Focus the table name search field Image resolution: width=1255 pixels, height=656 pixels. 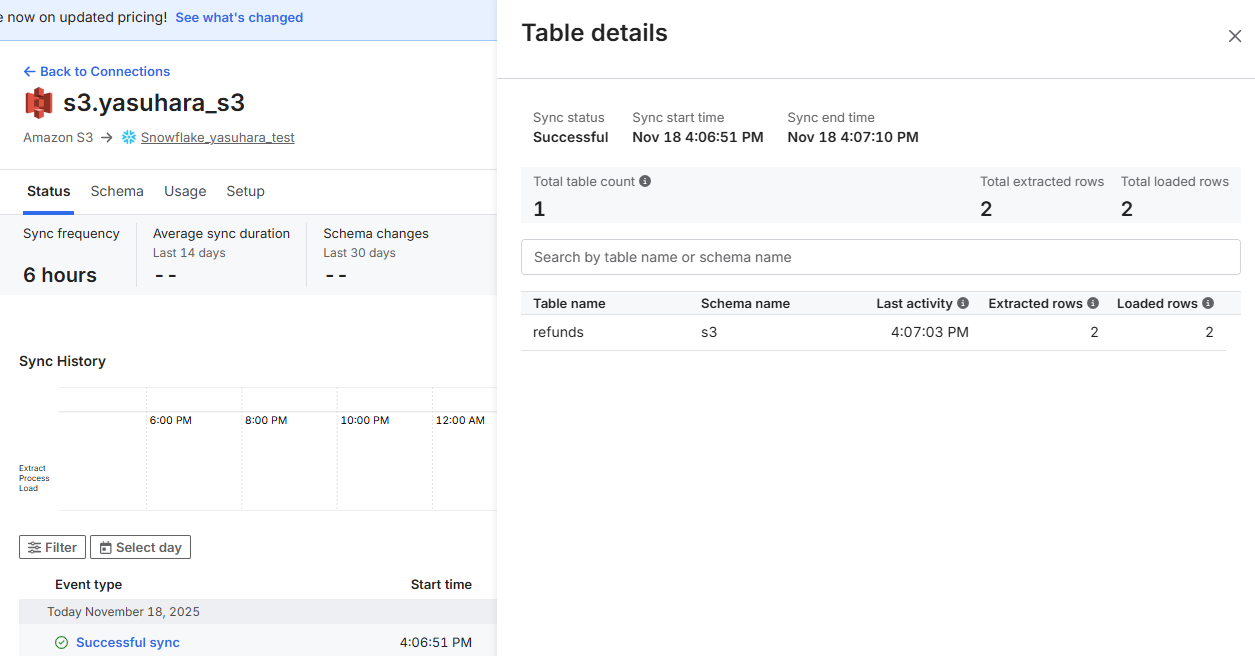[x=880, y=257]
